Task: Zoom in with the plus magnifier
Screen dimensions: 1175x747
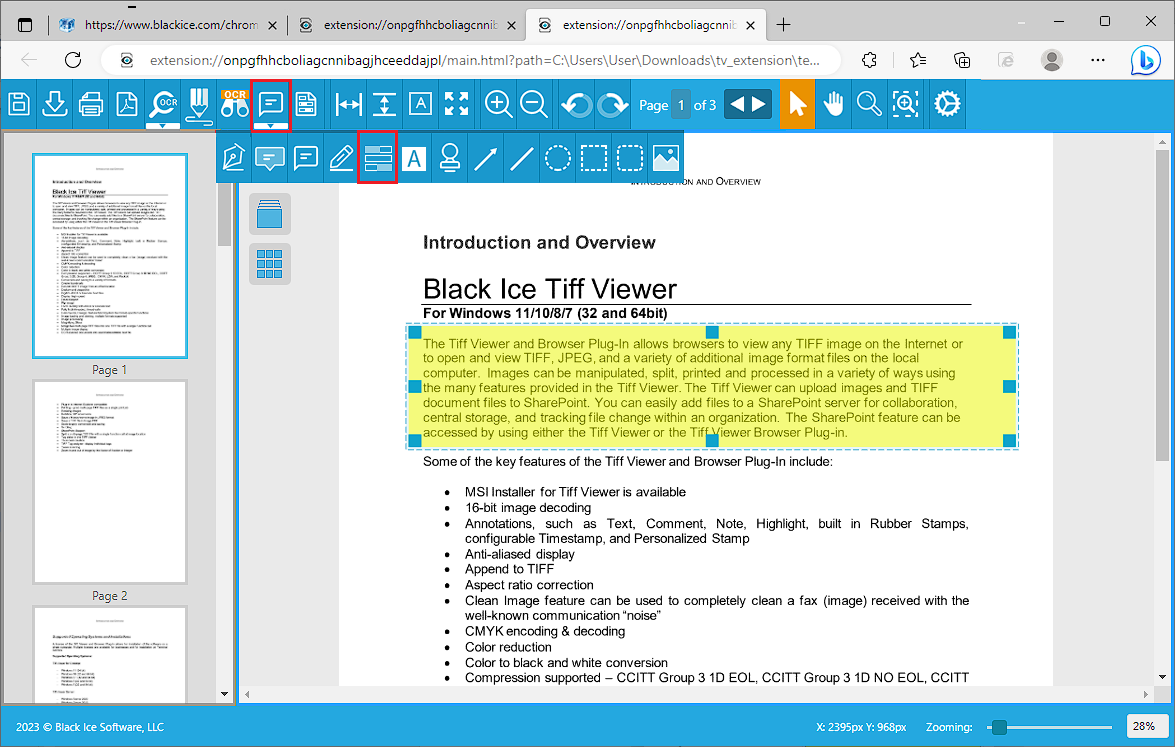Action: pos(498,104)
